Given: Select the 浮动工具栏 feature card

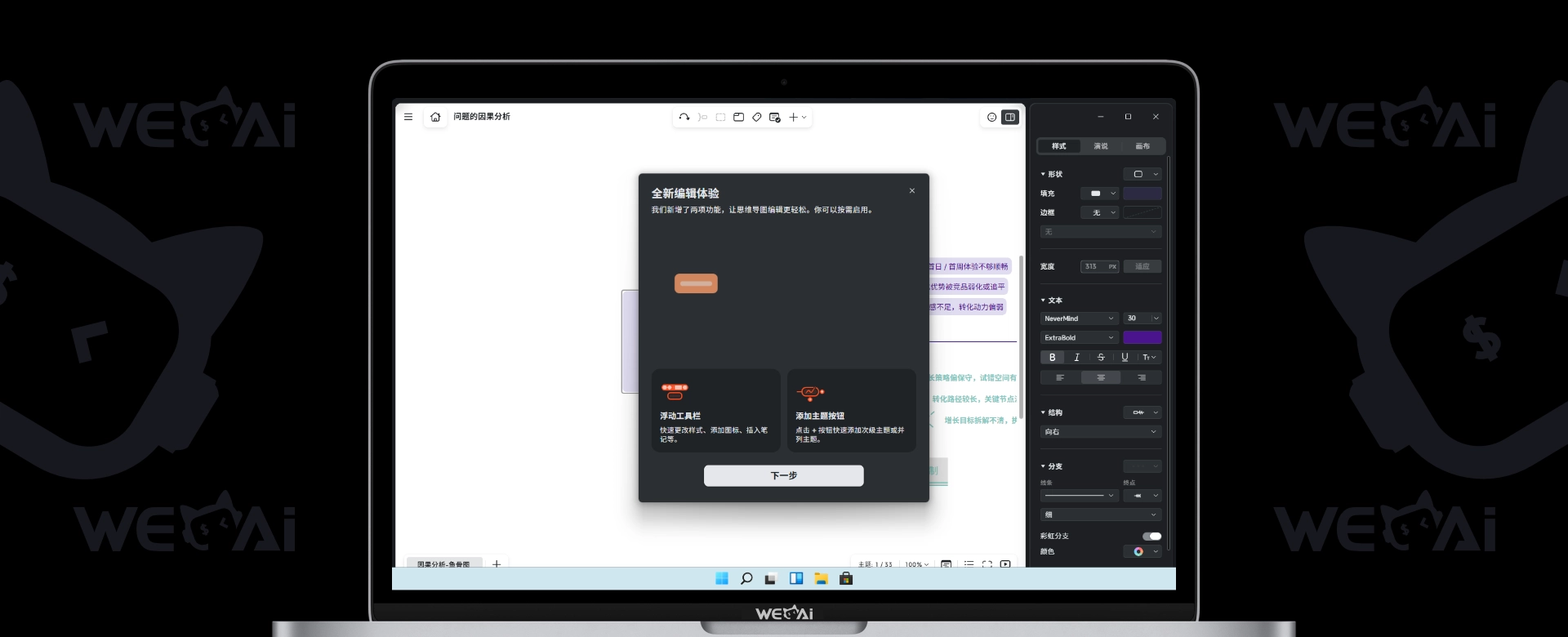Looking at the screenshot, I should pyautogui.click(x=715, y=410).
